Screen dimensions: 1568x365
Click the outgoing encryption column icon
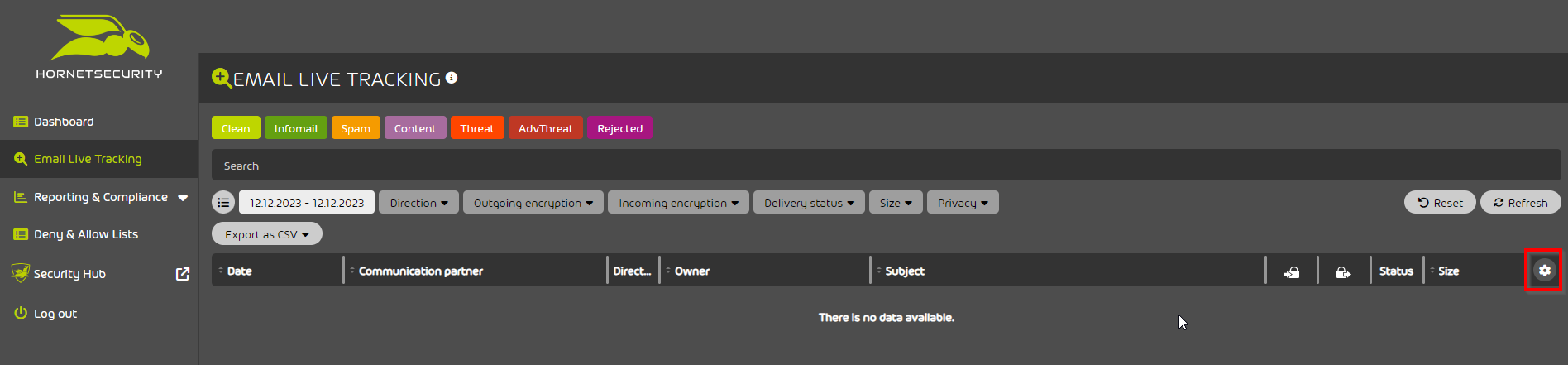coord(1343,271)
